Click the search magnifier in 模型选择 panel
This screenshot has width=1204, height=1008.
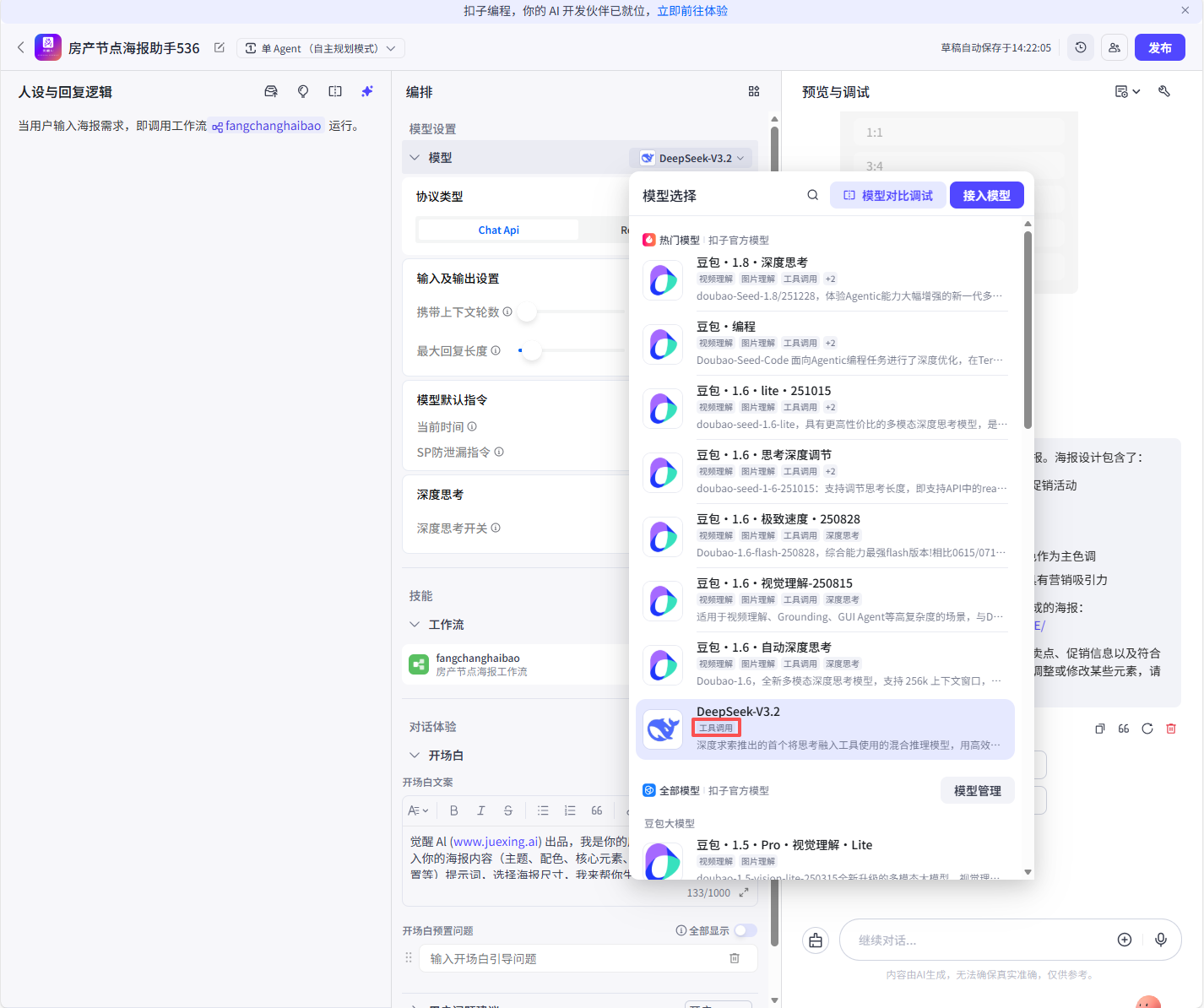(812, 194)
